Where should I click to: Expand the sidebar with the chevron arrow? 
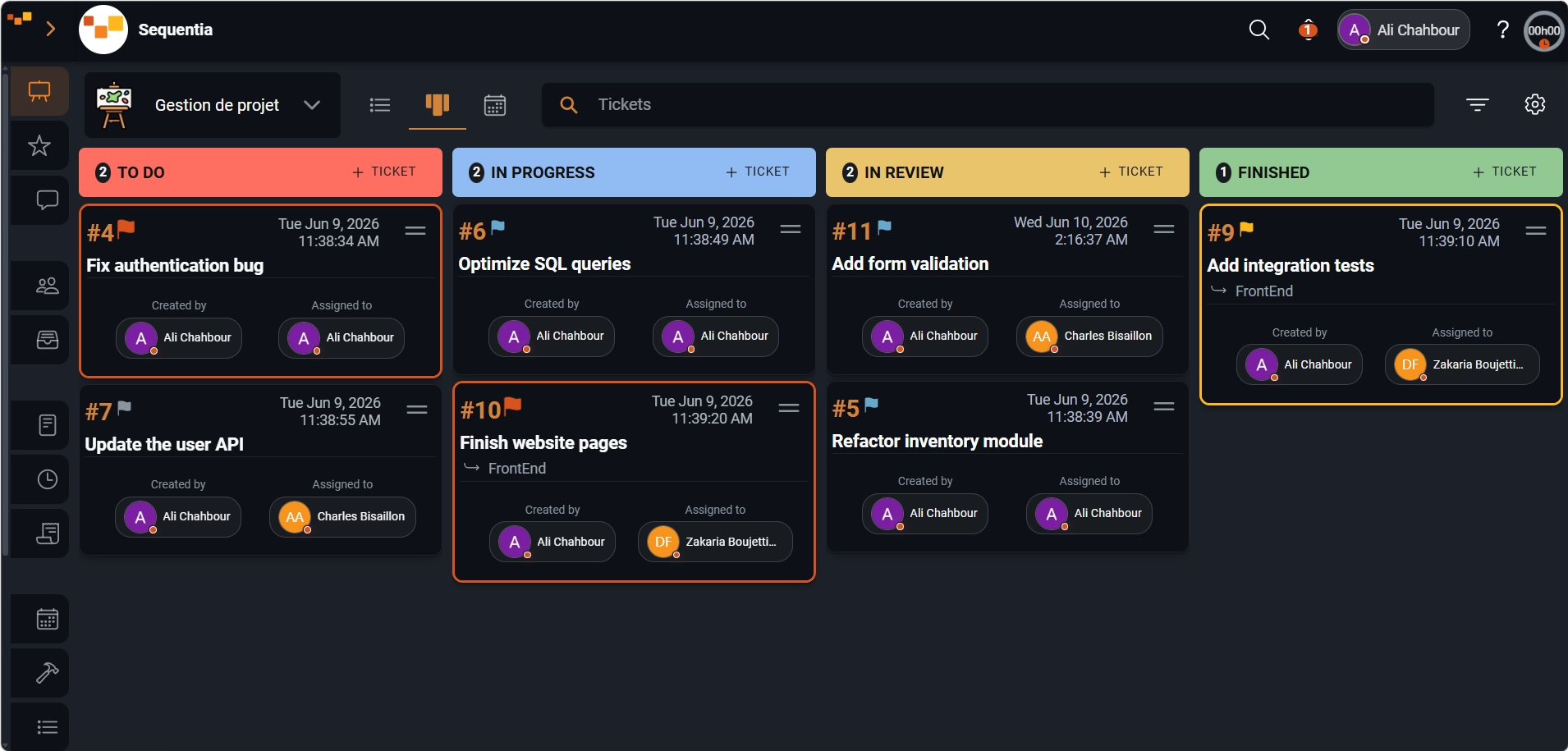[51, 29]
